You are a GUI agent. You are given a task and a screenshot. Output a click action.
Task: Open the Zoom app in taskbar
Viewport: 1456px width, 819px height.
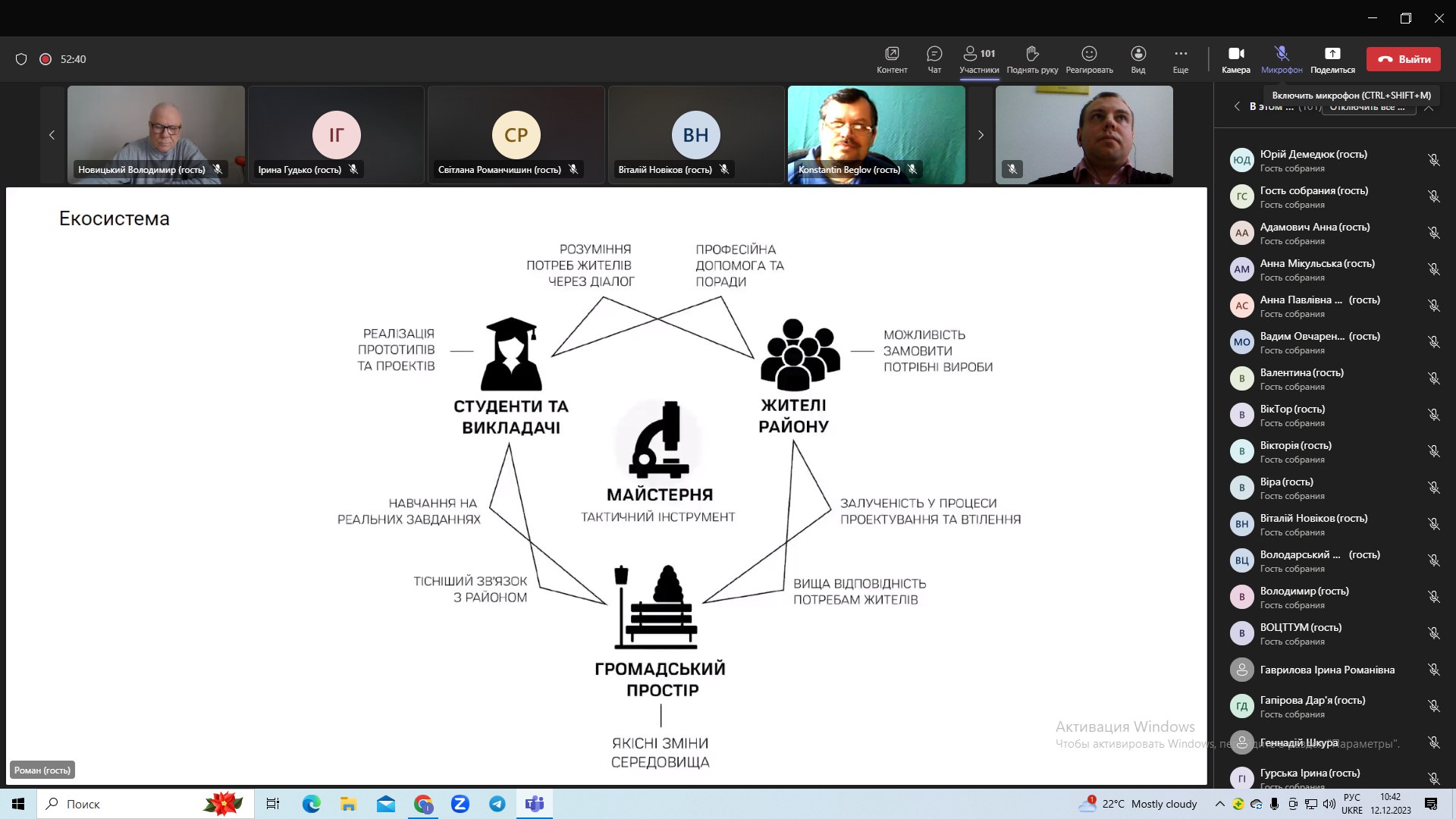point(460,804)
